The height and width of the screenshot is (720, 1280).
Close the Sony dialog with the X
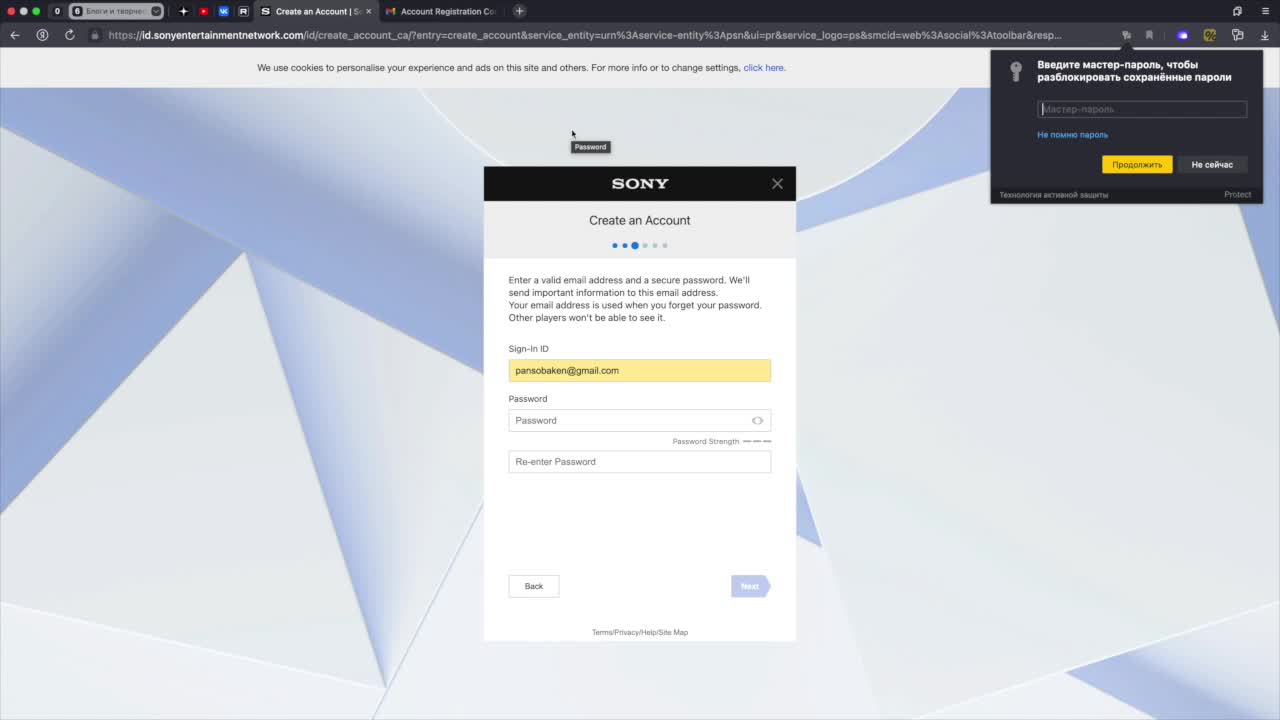[777, 183]
